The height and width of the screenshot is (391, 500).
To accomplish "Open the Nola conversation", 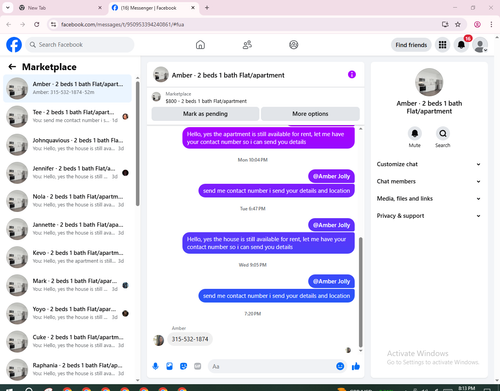I will pos(68,201).
